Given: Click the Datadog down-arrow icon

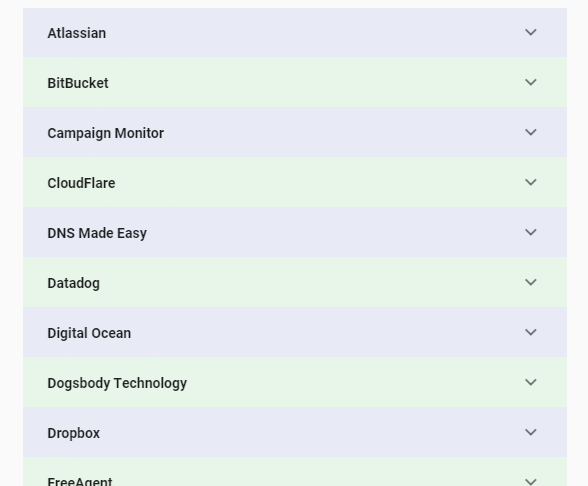Looking at the screenshot, I should (531, 282).
